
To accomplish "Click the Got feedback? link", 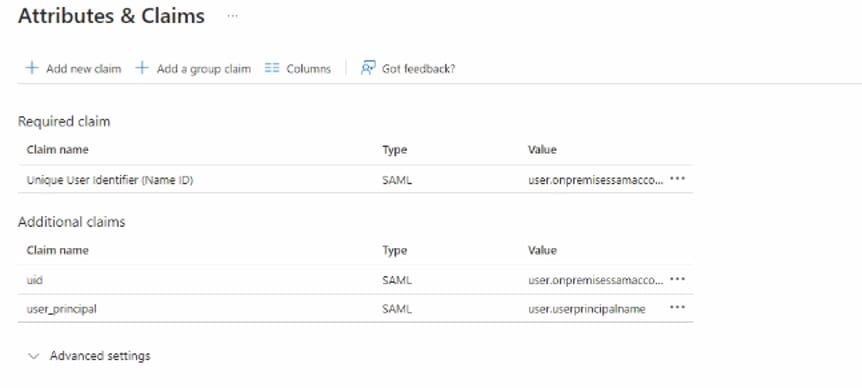I will point(418,69).
